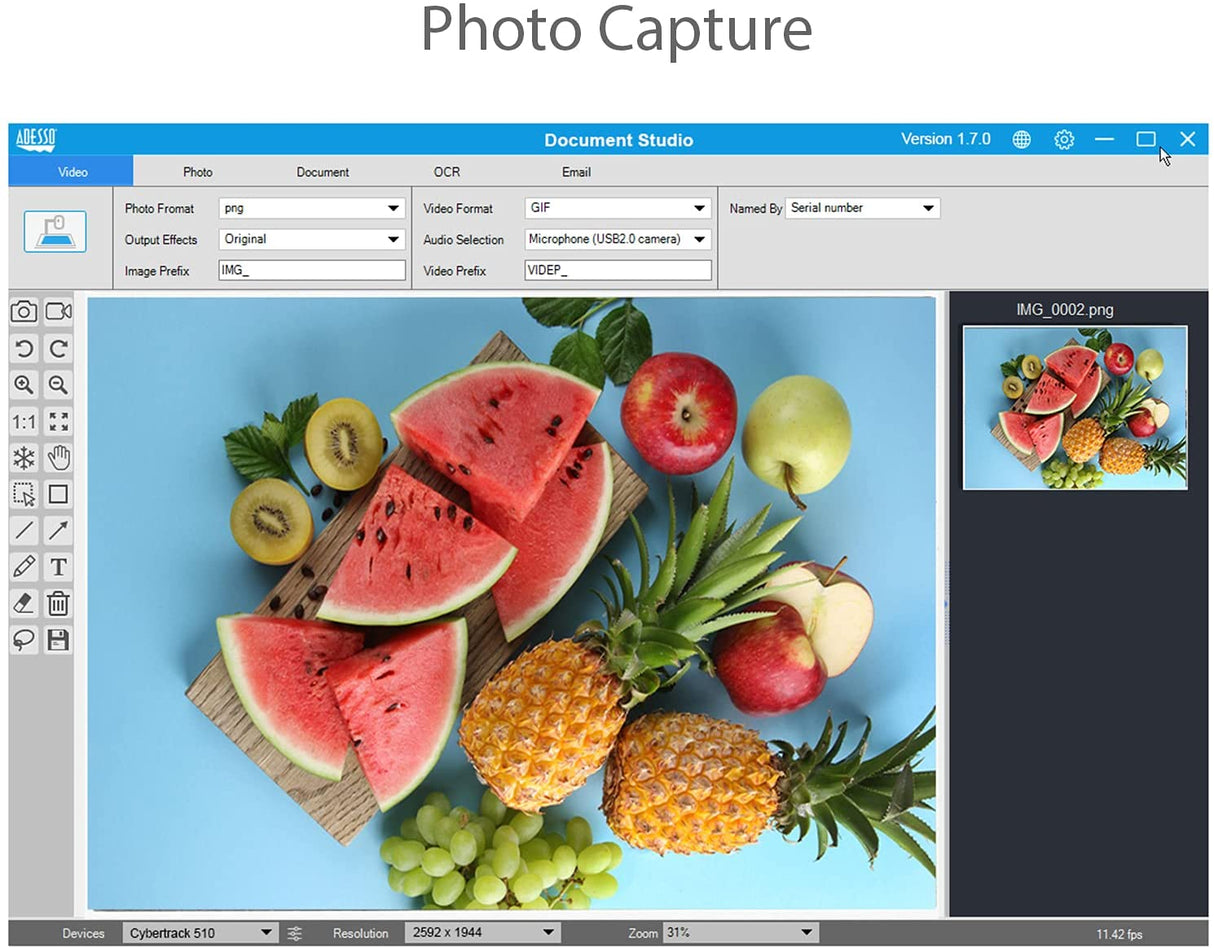Expand the Video Format GIF dropdown
Image resolution: width=1214 pixels, height=948 pixels.
tap(617, 209)
